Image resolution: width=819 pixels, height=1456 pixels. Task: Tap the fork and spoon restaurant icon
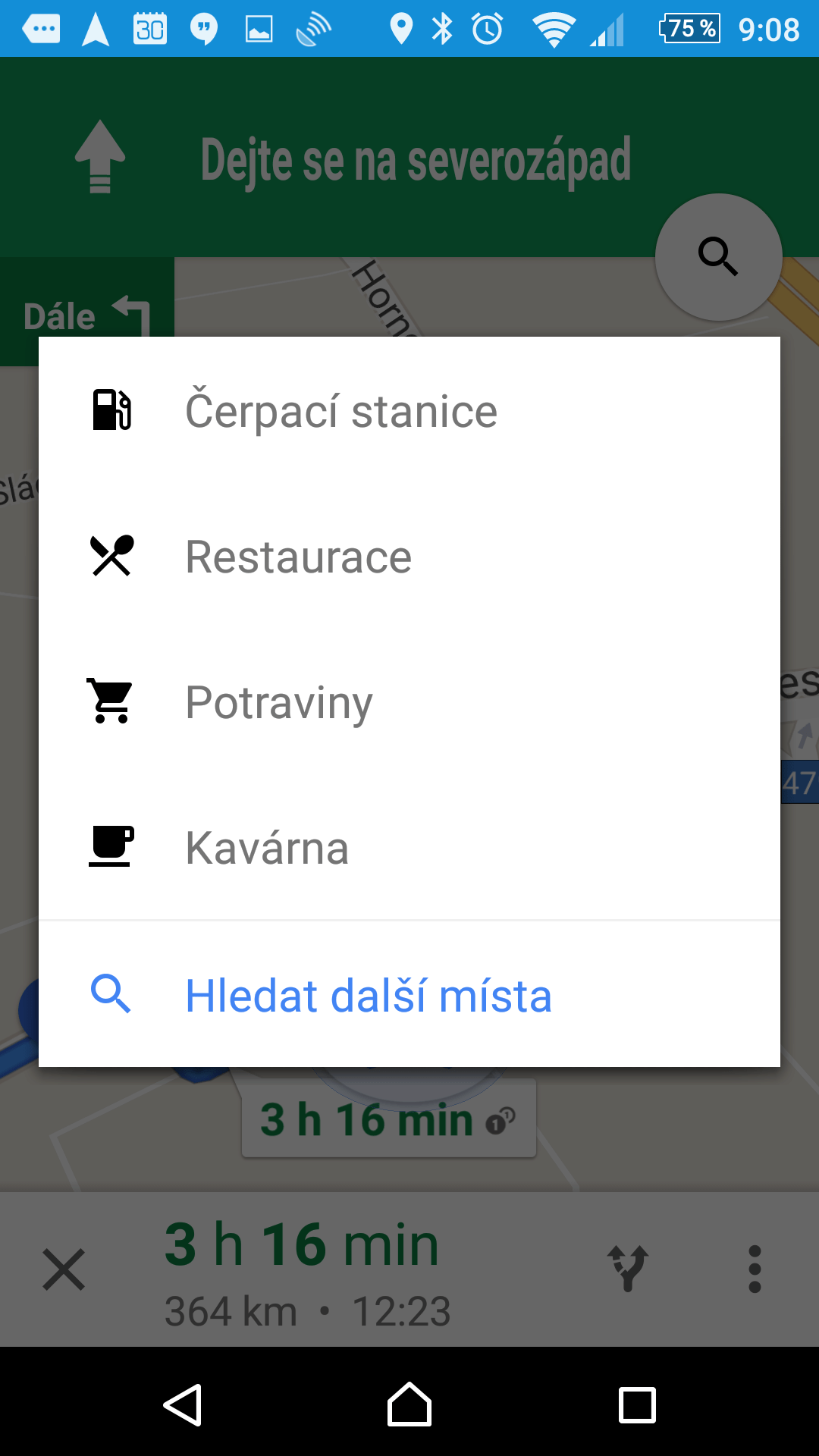111,556
